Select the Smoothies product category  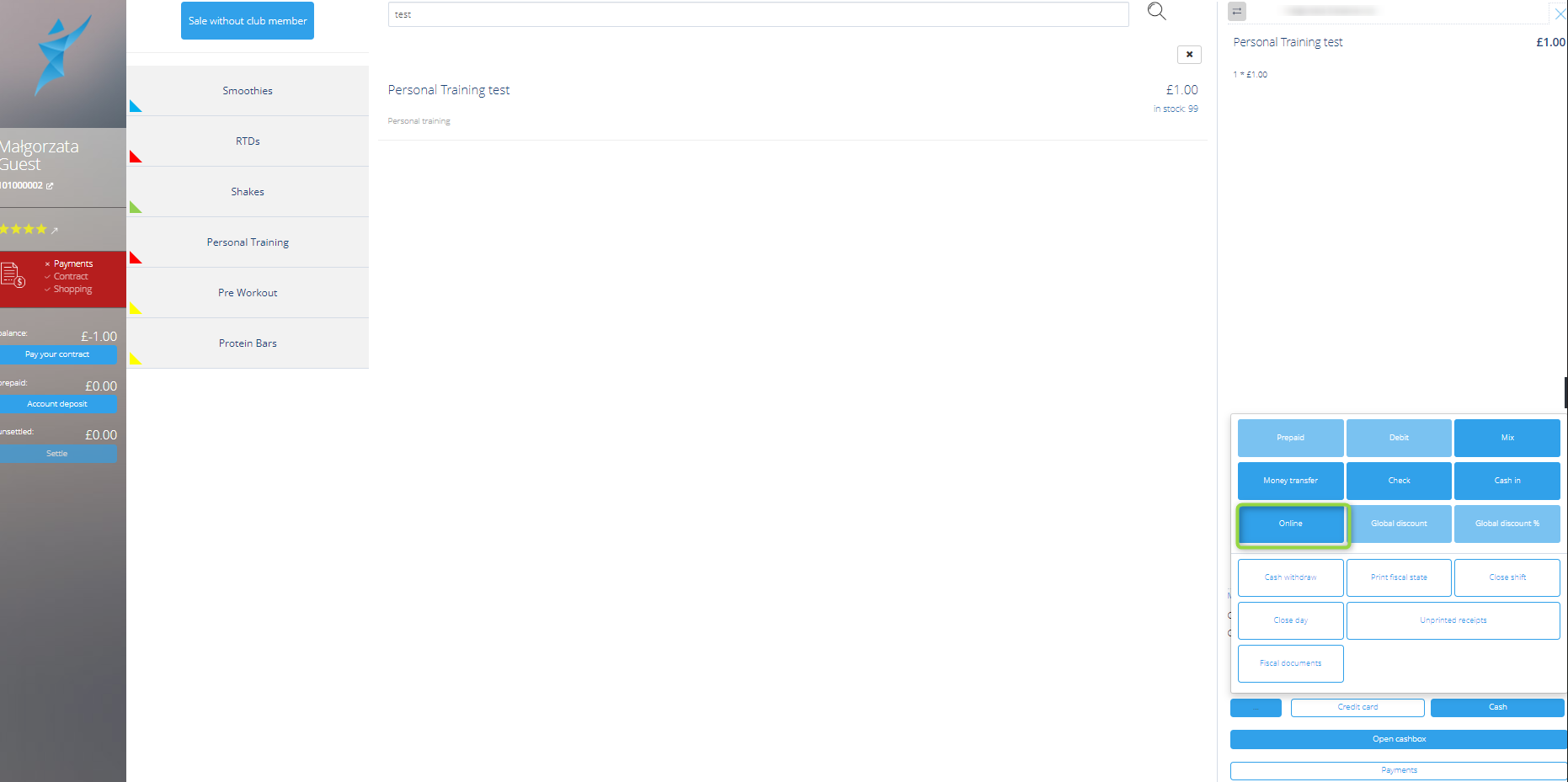tap(248, 91)
